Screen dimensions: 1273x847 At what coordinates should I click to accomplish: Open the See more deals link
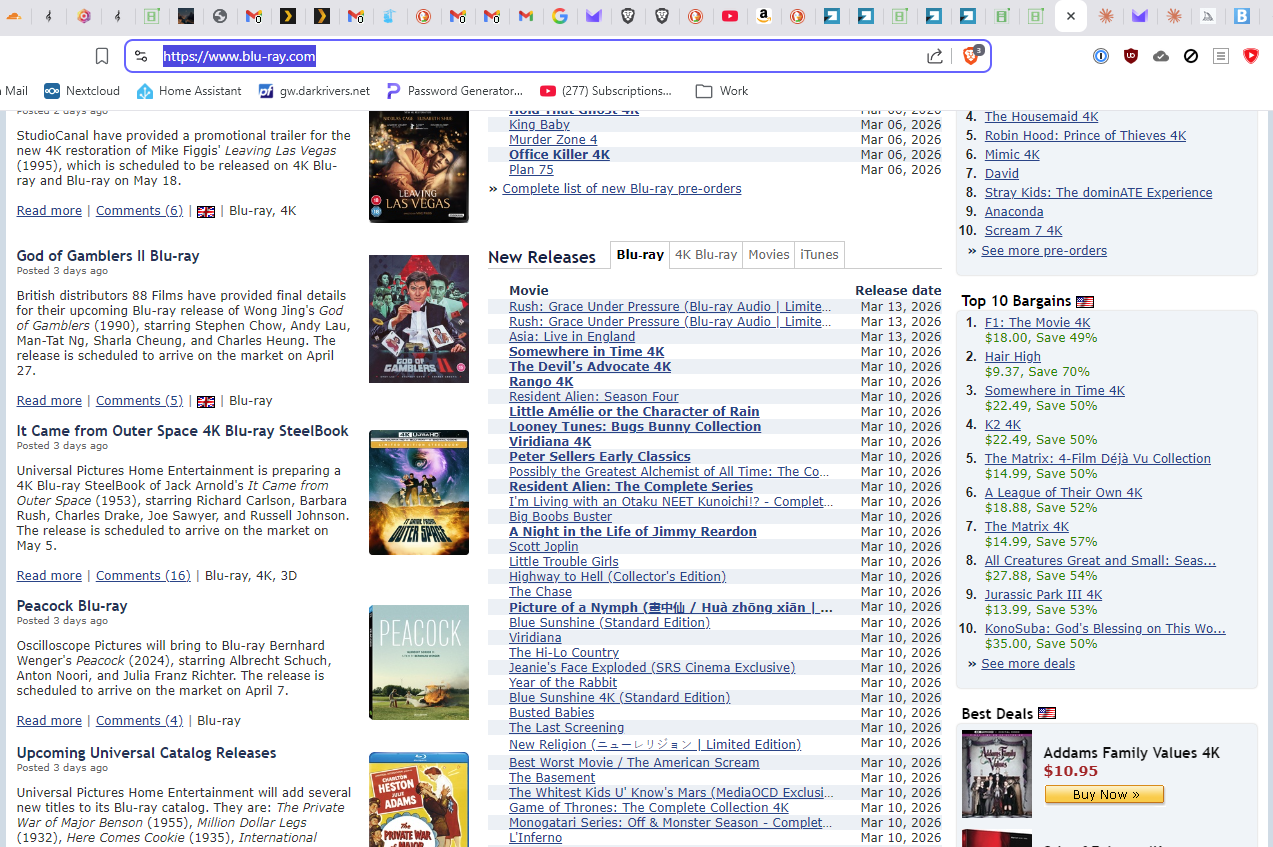click(x=1028, y=664)
